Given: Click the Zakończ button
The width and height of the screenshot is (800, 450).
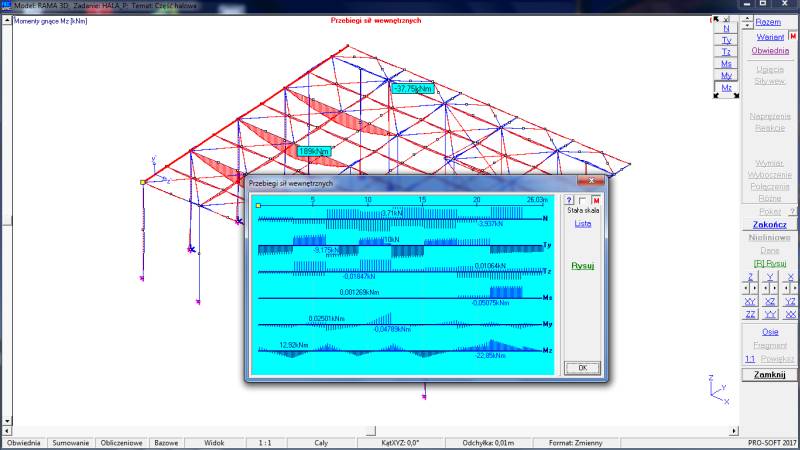Looking at the screenshot, I should point(769,224).
